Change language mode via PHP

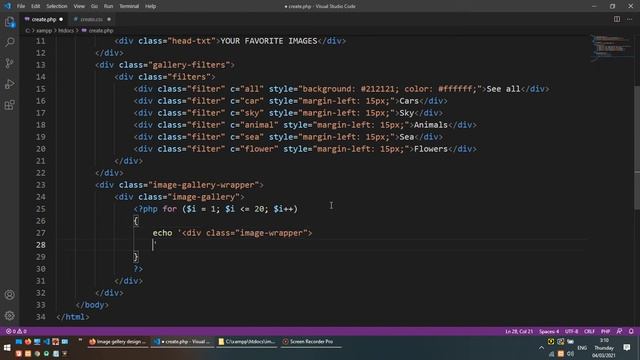606,331
